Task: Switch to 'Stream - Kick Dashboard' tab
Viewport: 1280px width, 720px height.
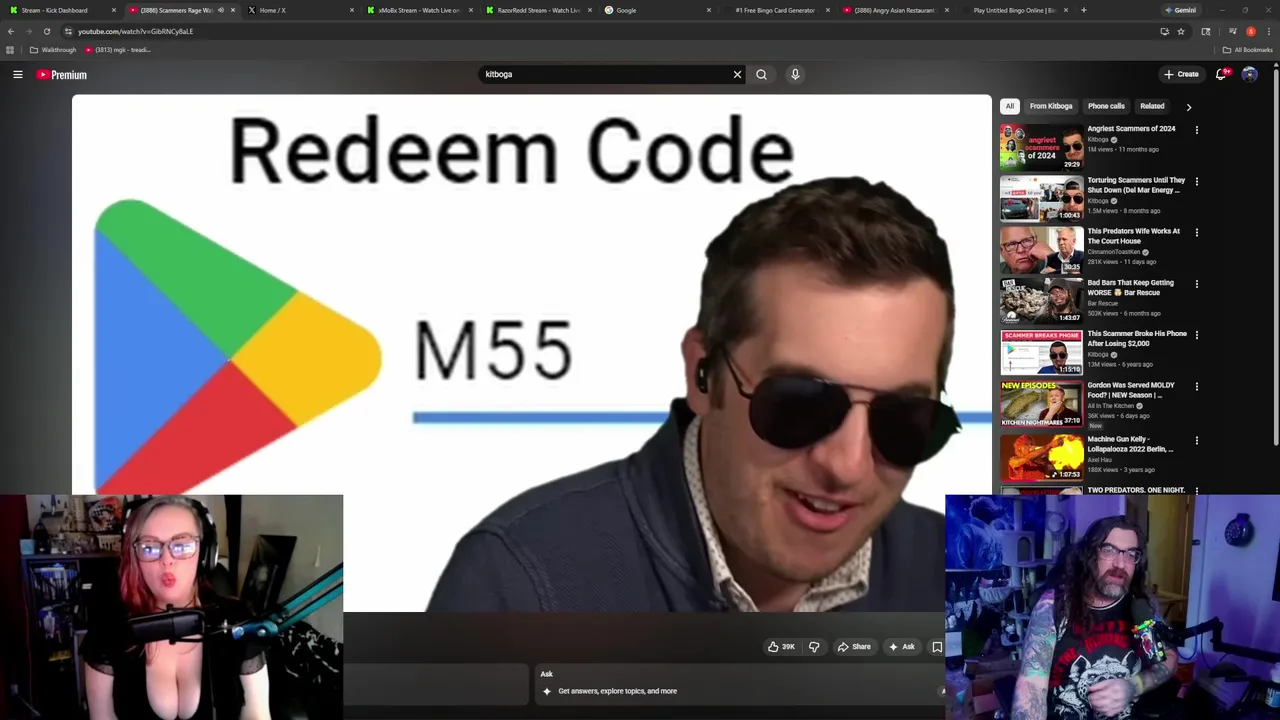Action: pos(62,10)
